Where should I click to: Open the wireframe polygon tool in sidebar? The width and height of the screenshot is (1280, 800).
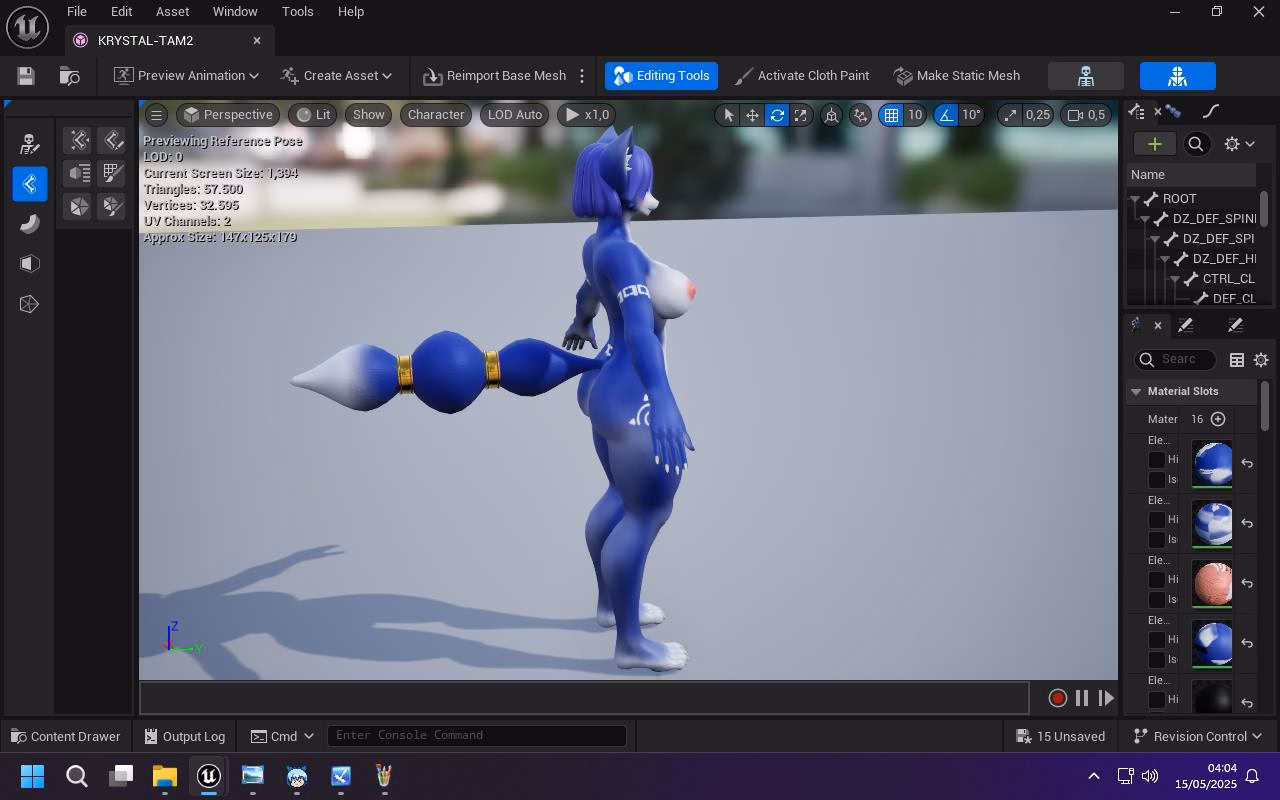tap(29, 304)
